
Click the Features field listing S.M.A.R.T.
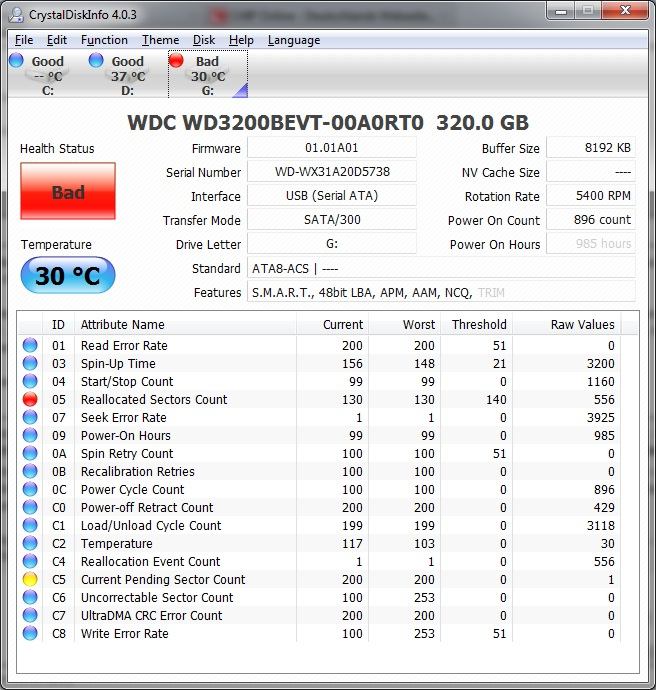441,292
